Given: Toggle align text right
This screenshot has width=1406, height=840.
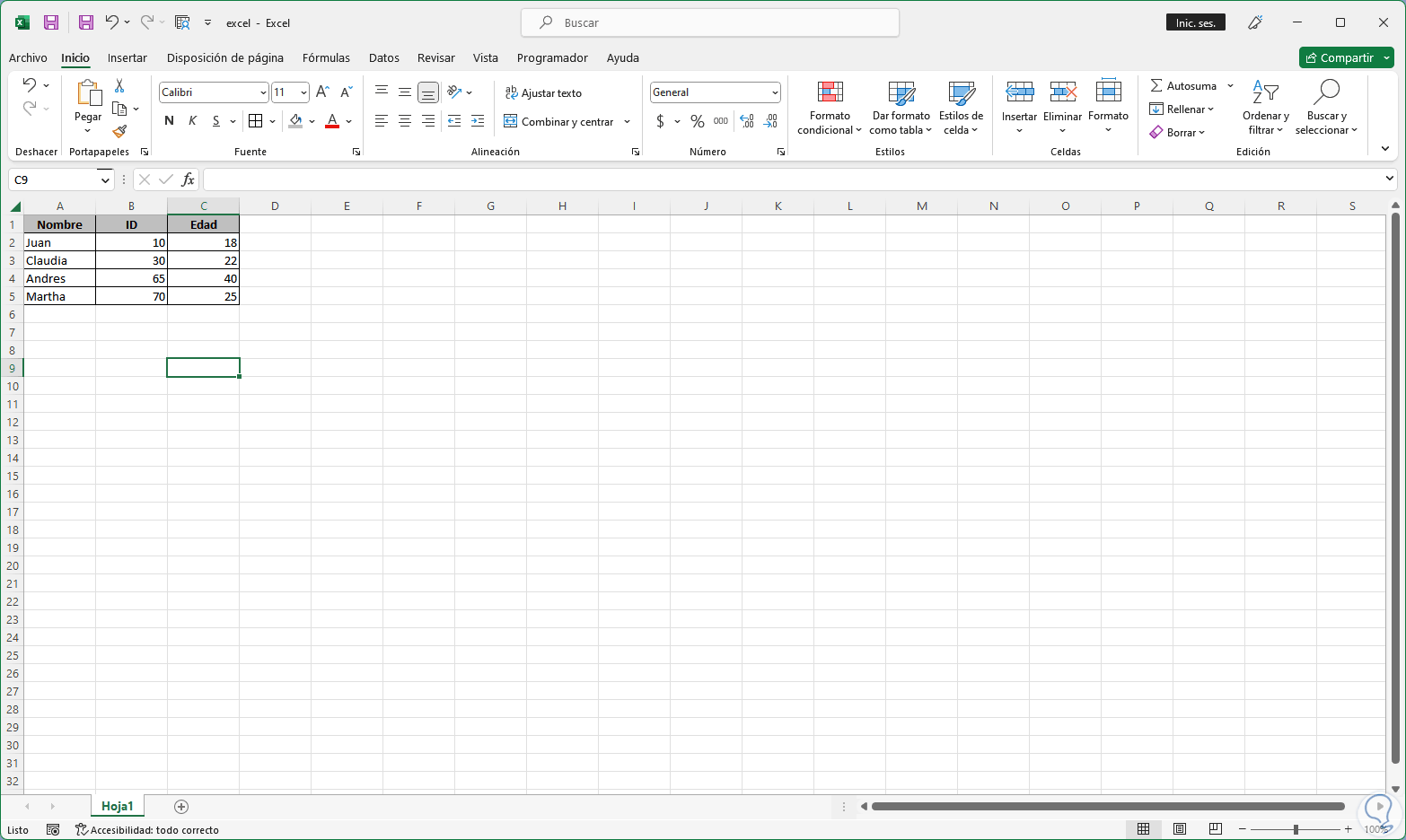Looking at the screenshot, I should tap(428, 121).
